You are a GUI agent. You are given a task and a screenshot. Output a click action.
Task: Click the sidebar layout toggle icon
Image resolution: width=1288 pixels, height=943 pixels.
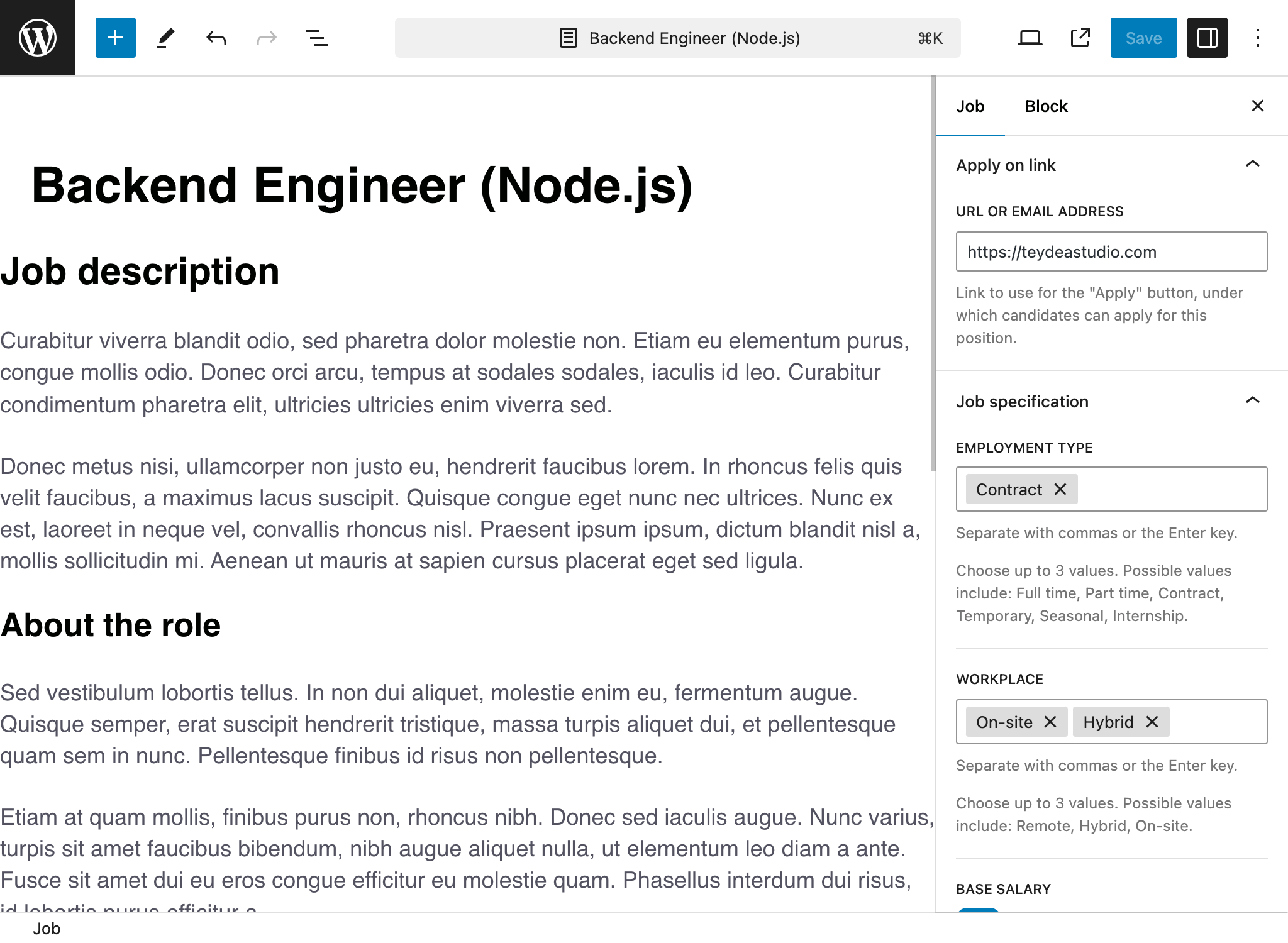coord(1207,38)
